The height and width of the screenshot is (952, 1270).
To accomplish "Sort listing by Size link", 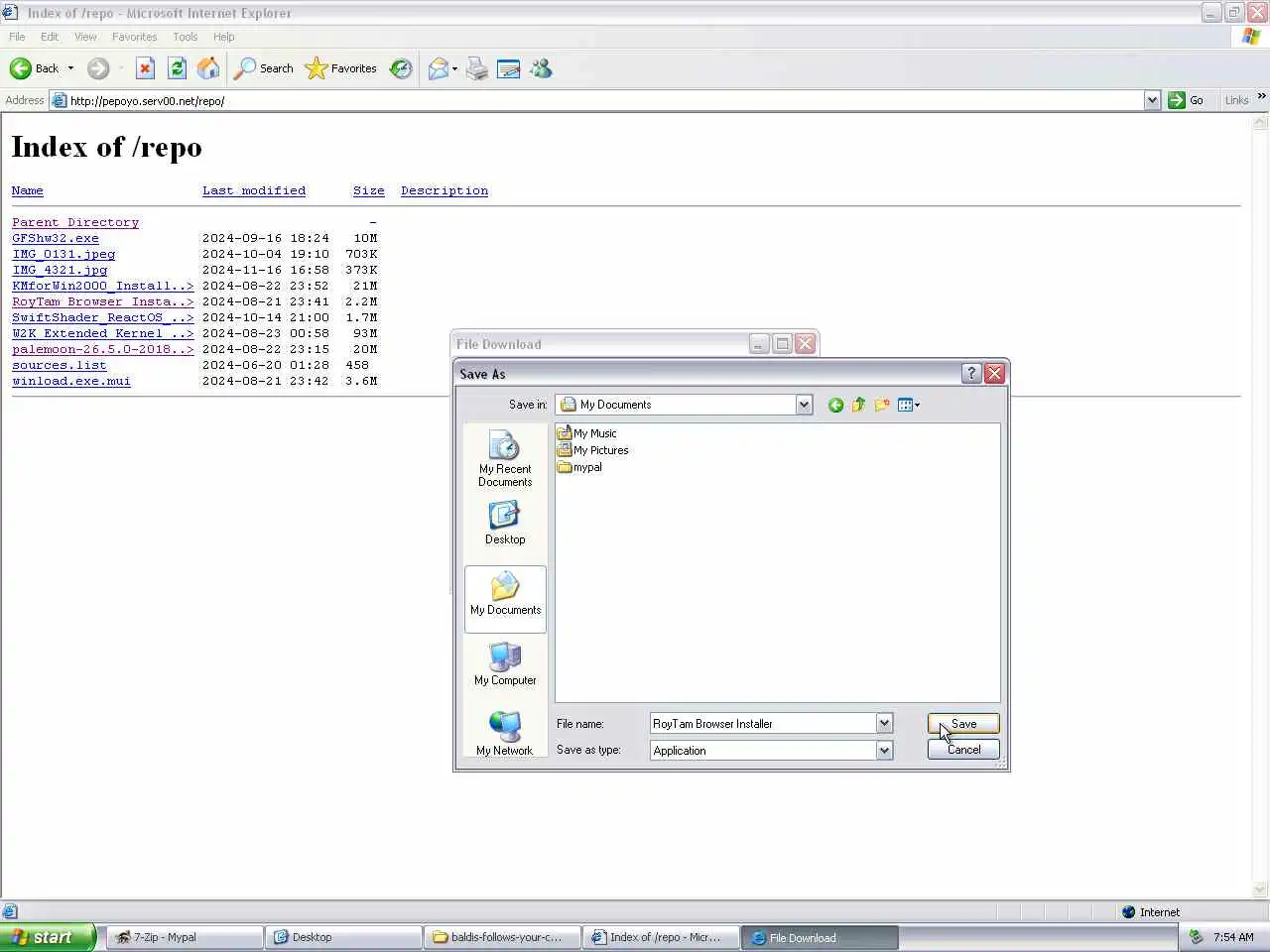I will [369, 190].
